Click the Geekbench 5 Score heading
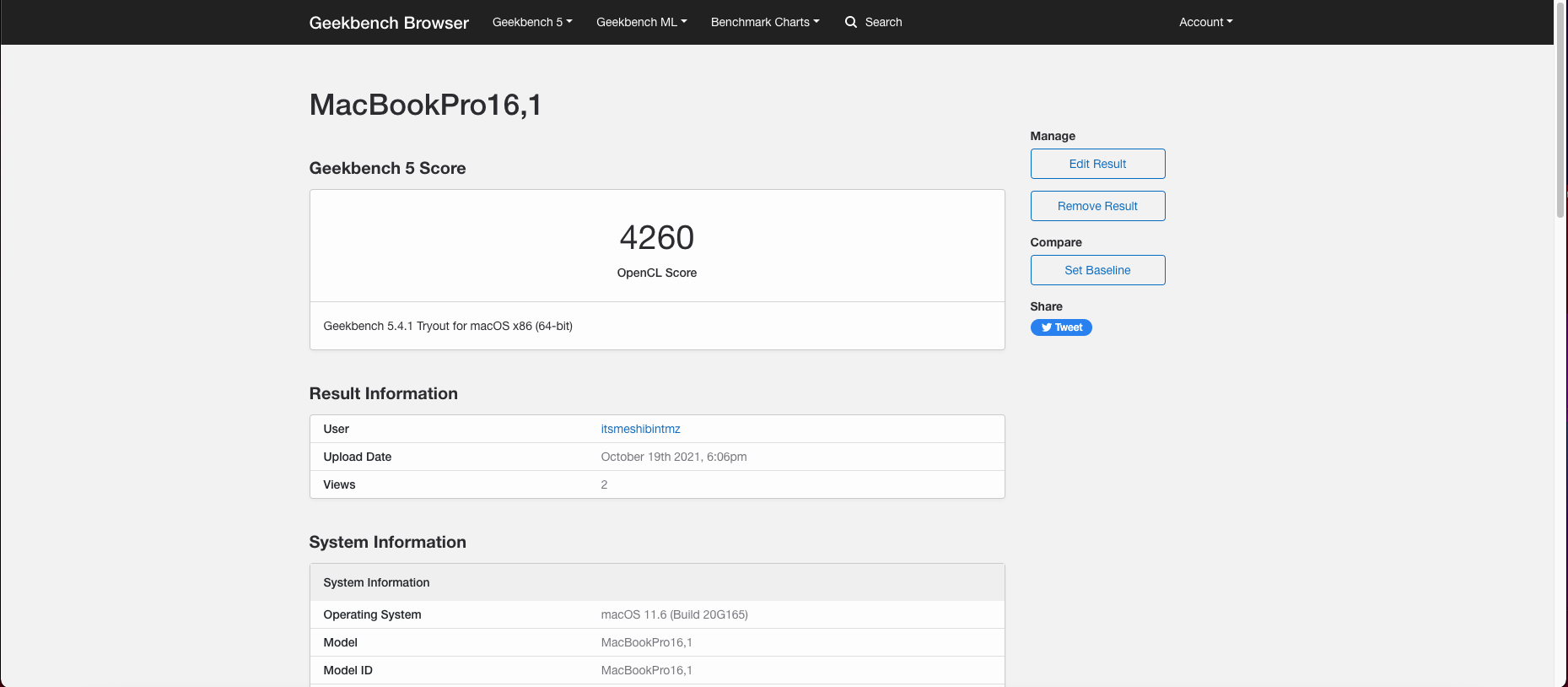Image resolution: width=1568 pixels, height=687 pixels. [x=387, y=168]
